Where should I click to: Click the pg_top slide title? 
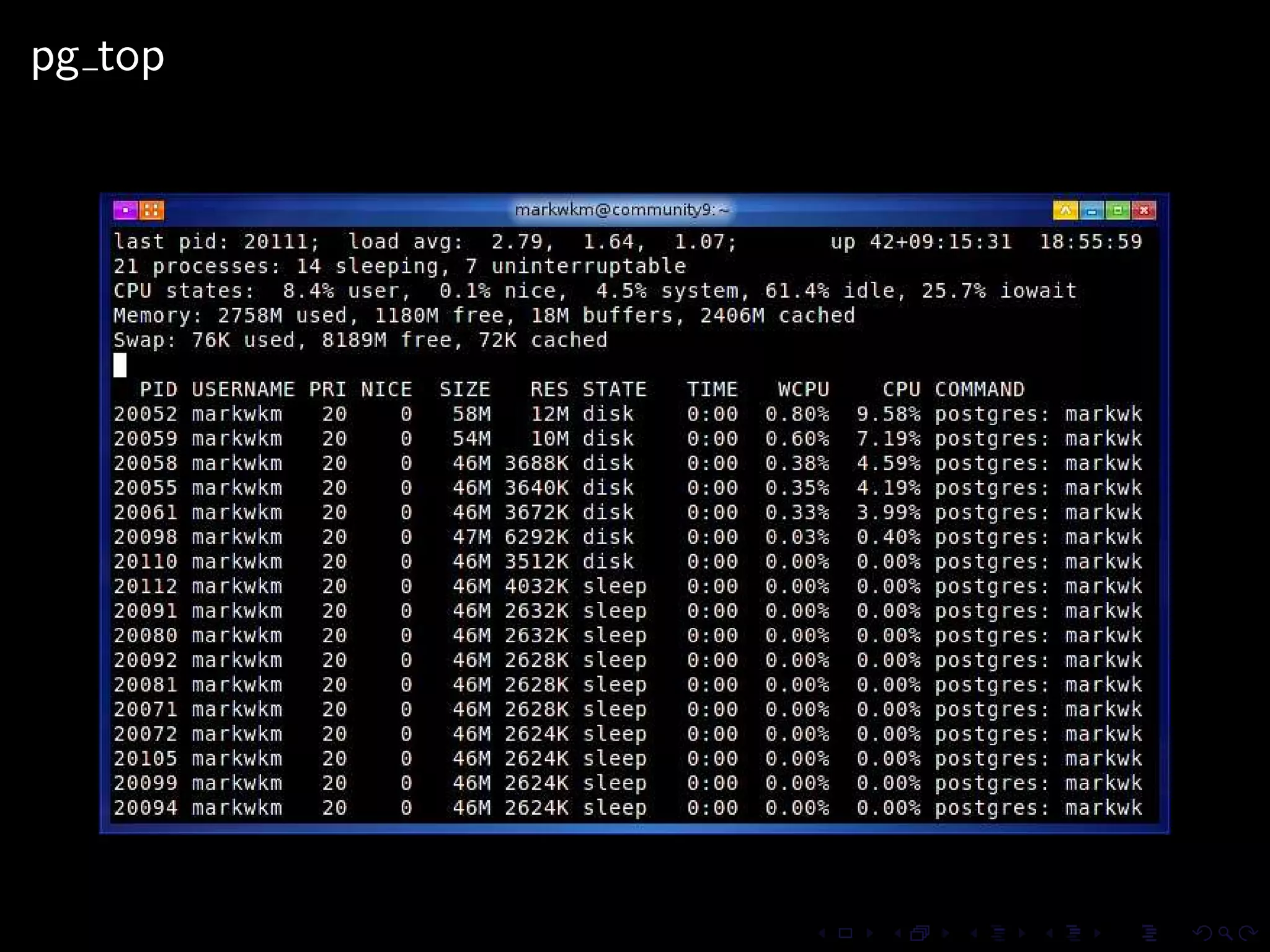(98, 57)
